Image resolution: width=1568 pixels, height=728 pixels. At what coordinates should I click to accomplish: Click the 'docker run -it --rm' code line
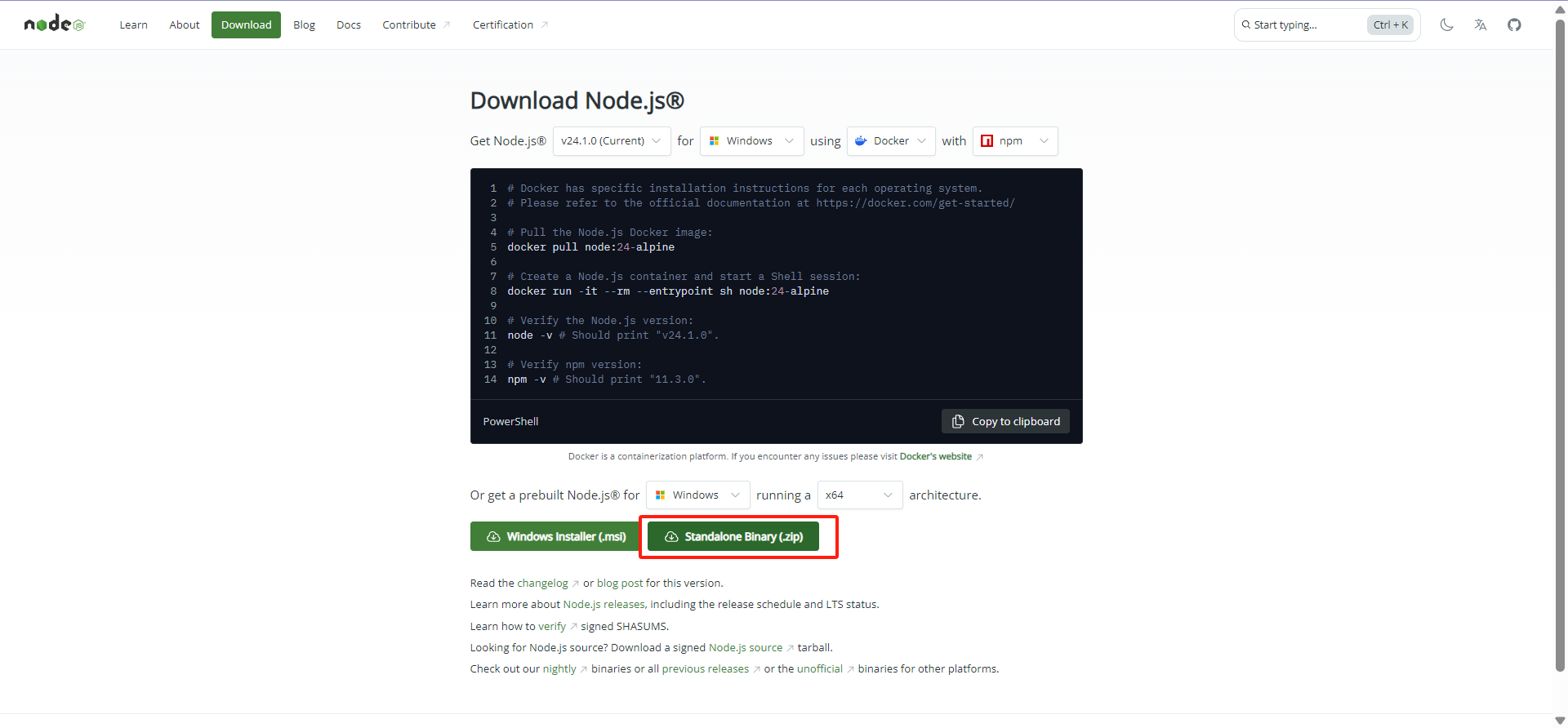pos(668,291)
